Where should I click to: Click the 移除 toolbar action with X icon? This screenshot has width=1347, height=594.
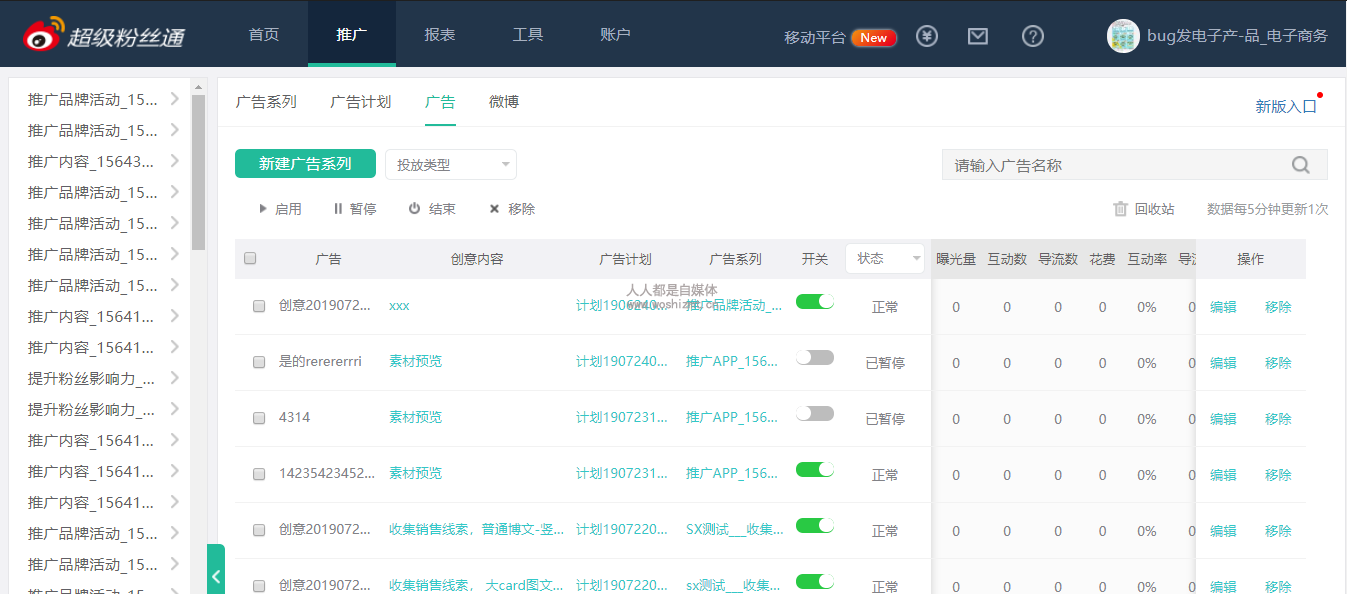[512, 209]
